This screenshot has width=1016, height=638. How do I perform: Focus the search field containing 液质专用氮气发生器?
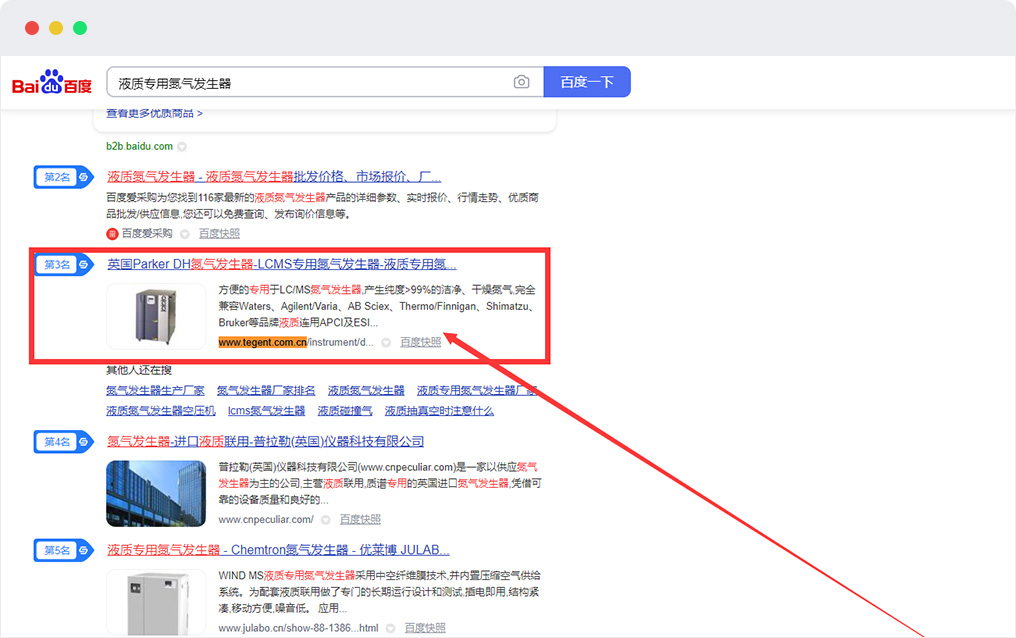(325, 82)
